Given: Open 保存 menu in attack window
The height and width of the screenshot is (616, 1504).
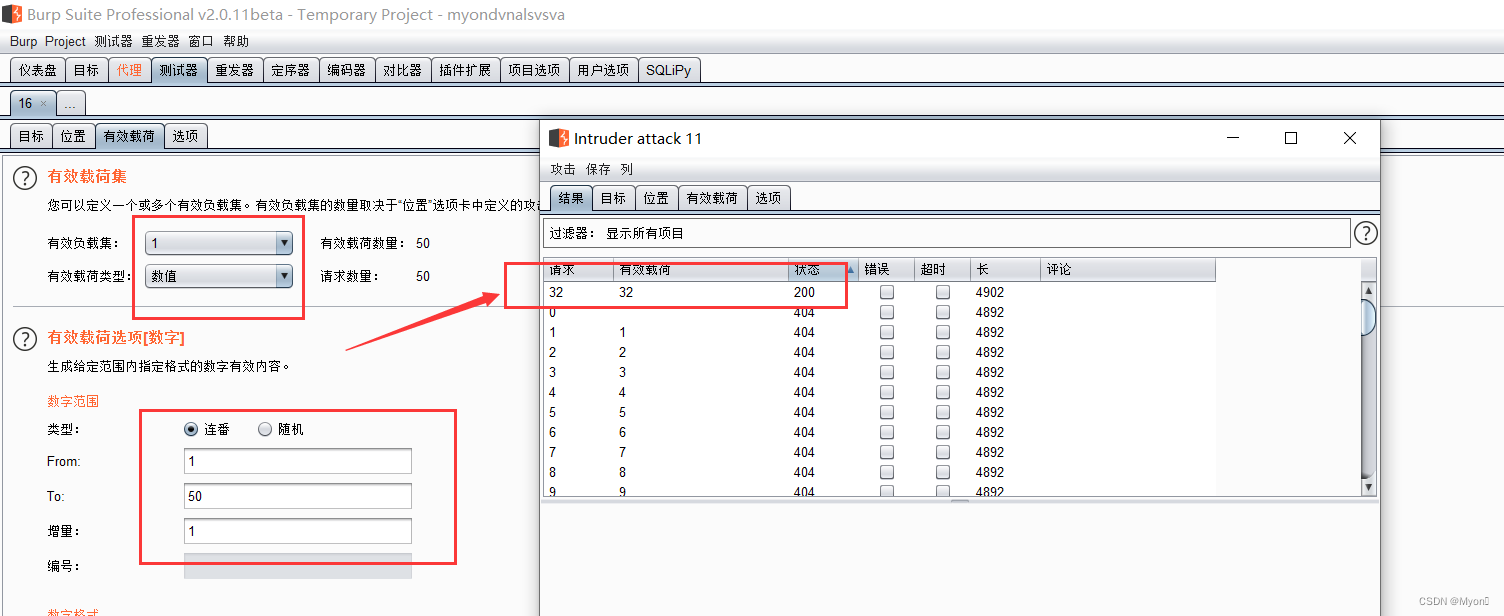Looking at the screenshot, I should click(x=598, y=169).
